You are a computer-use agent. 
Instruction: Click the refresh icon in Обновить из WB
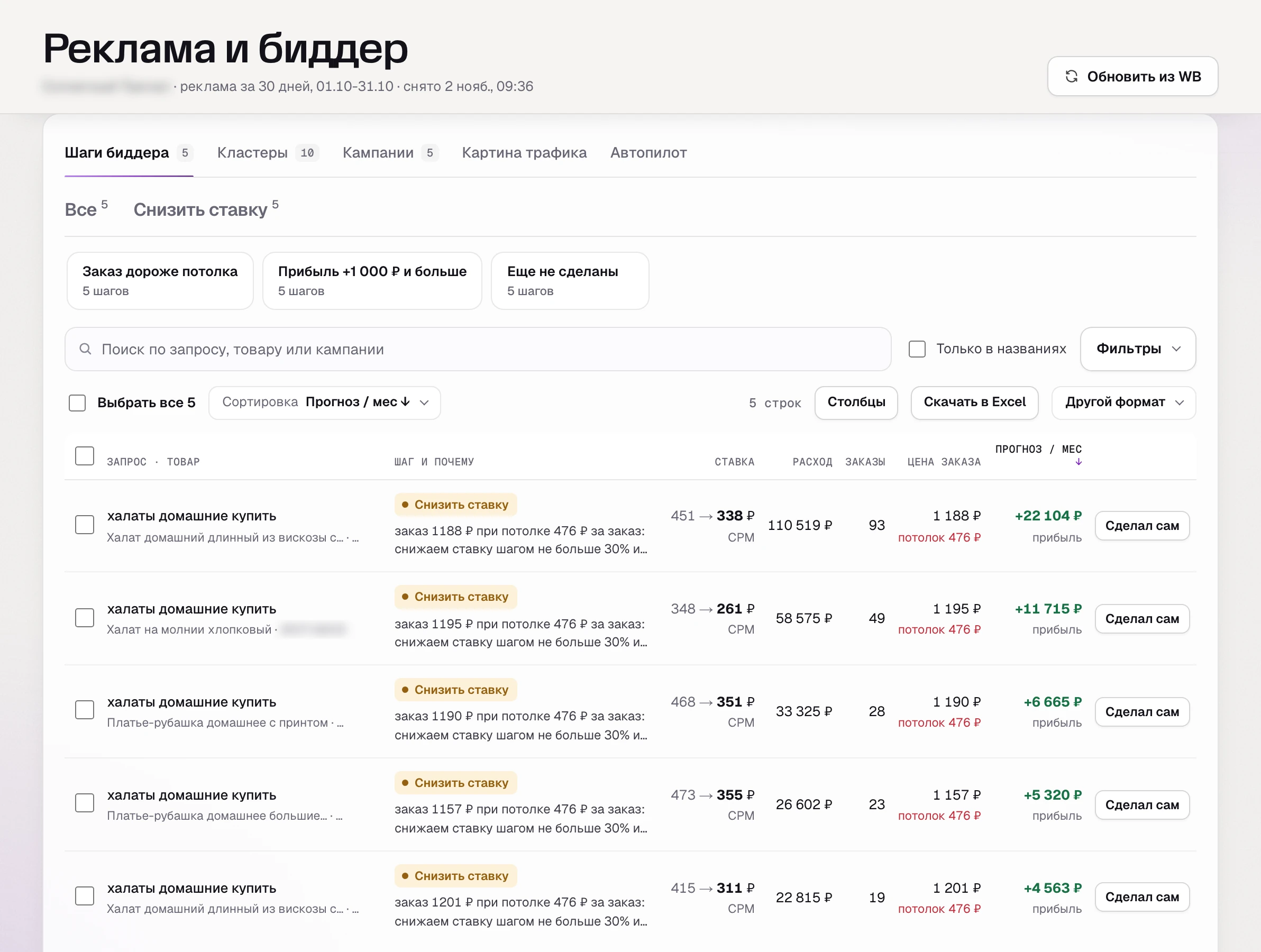(x=1071, y=76)
